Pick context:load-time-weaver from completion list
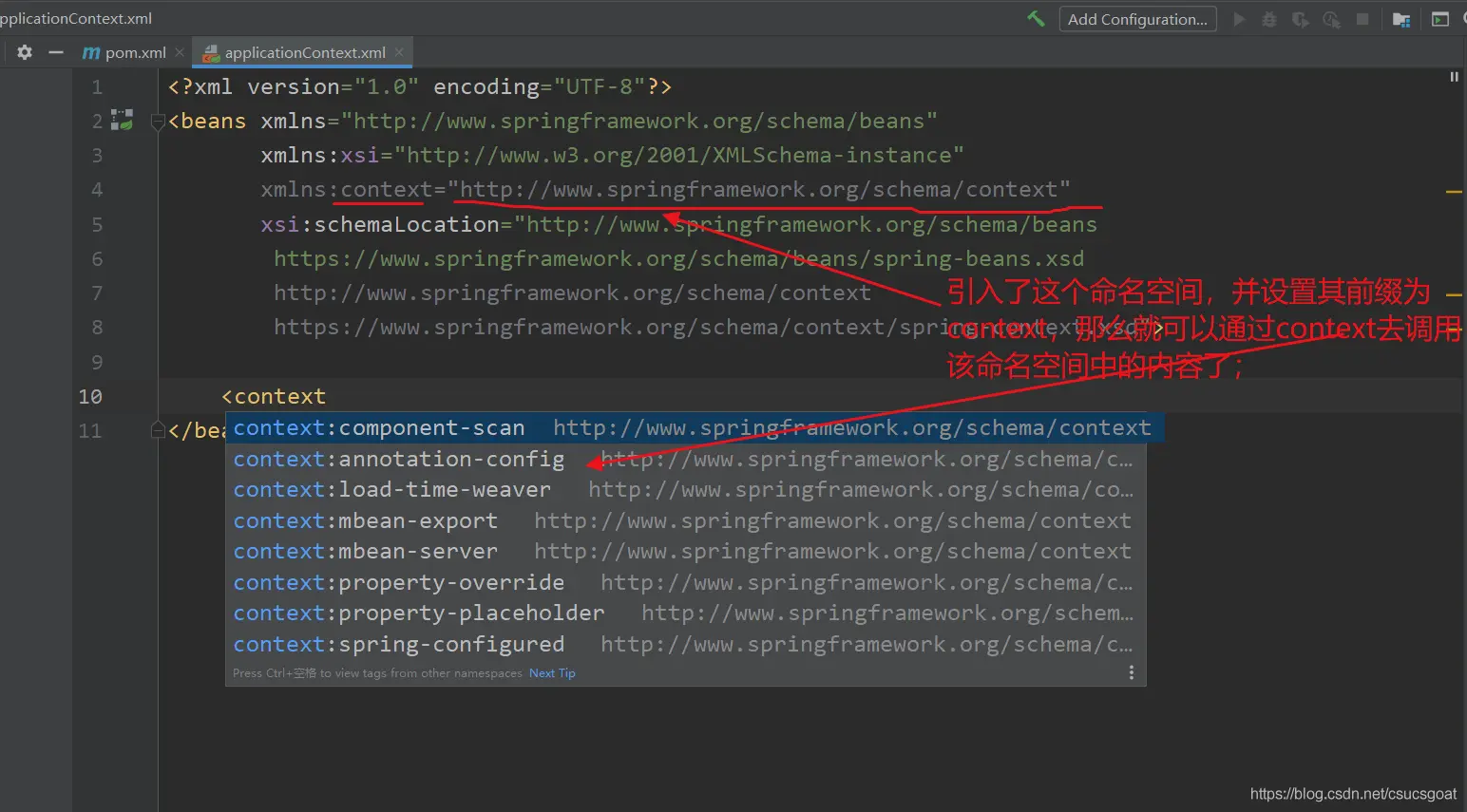Viewport: 1467px width, 812px height. pyautogui.click(x=685, y=490)
